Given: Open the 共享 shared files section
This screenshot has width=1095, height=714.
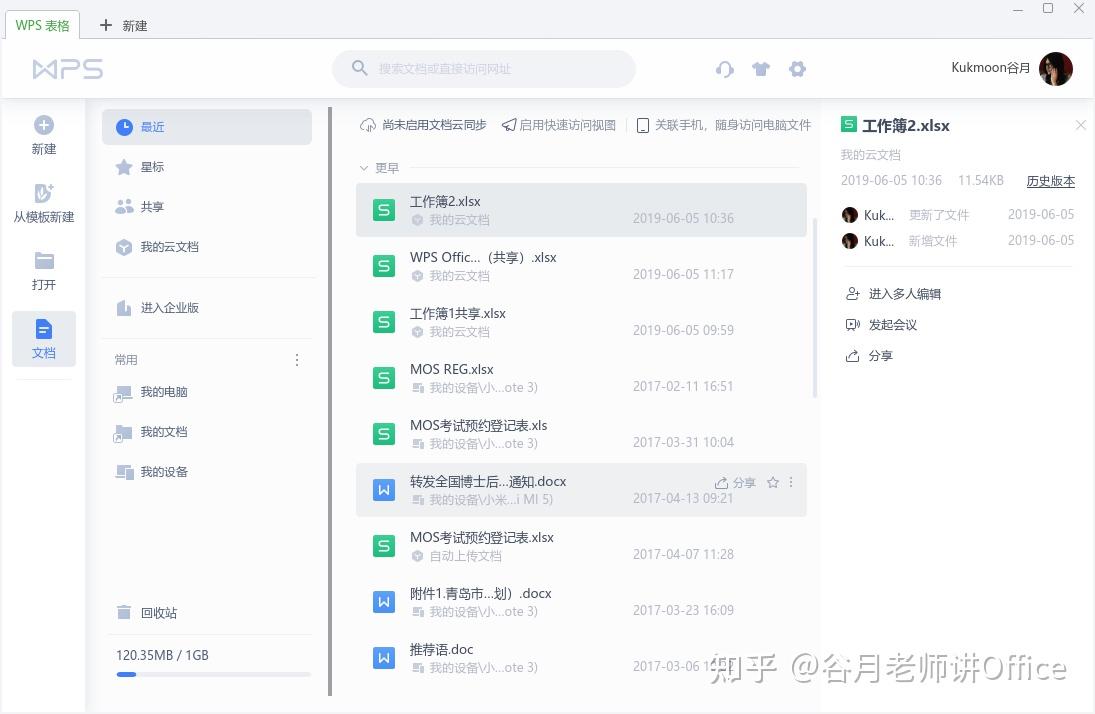Looking at the screenshot, I should 152,206.
